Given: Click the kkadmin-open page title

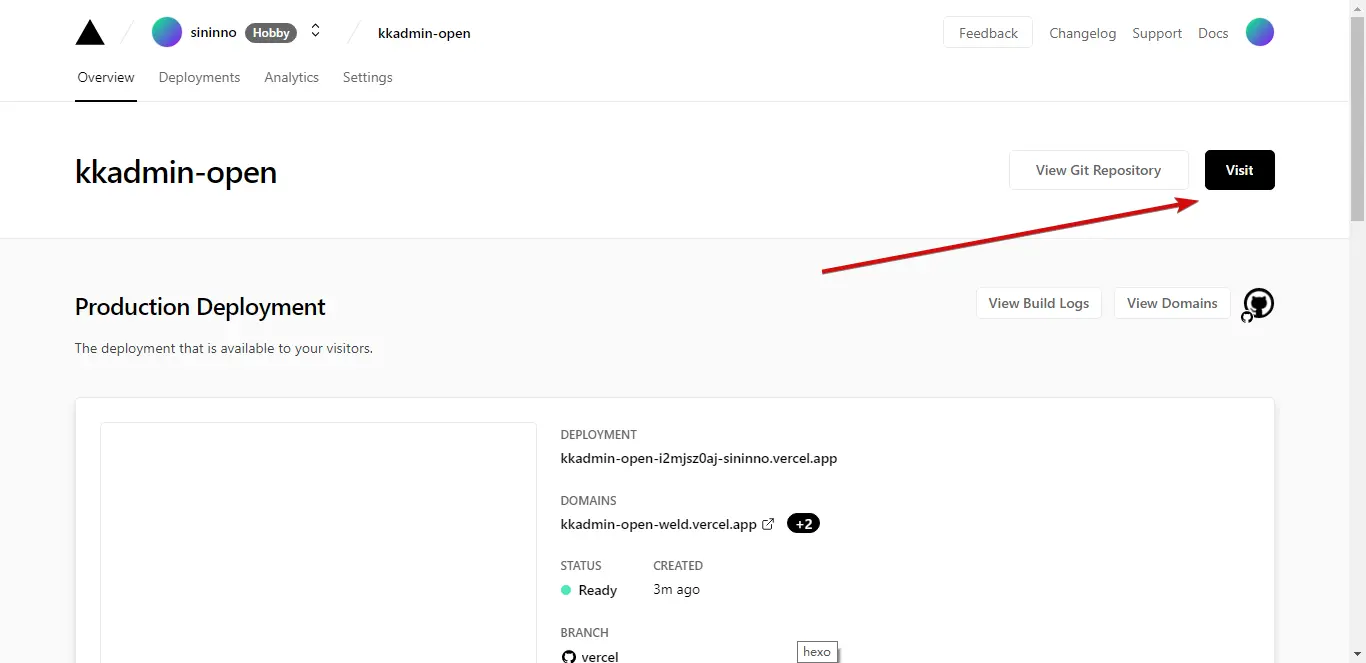Looking at the screenshot, I should click(176, 172).
